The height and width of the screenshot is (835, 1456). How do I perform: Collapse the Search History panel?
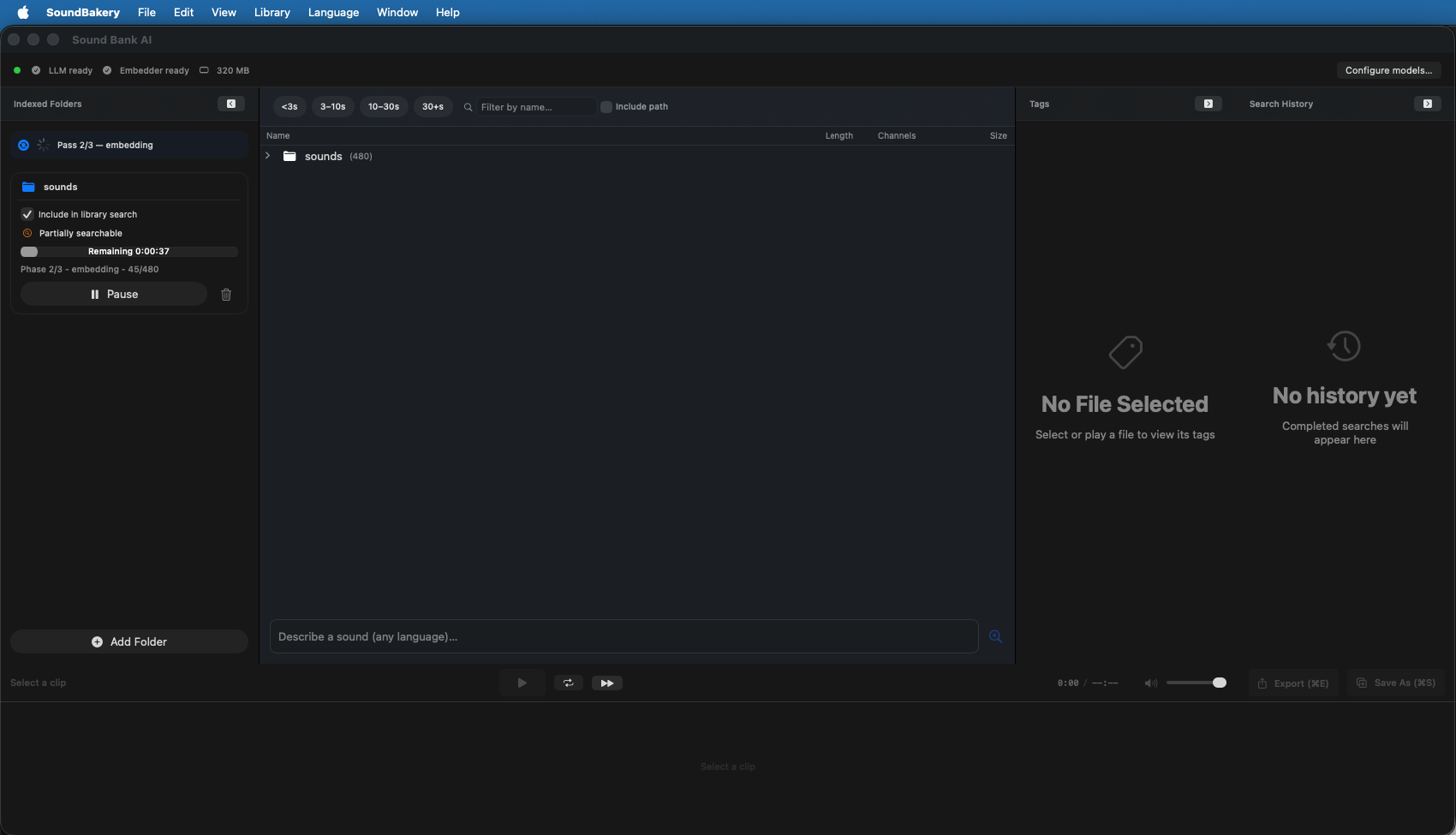tap(1427, 104)
